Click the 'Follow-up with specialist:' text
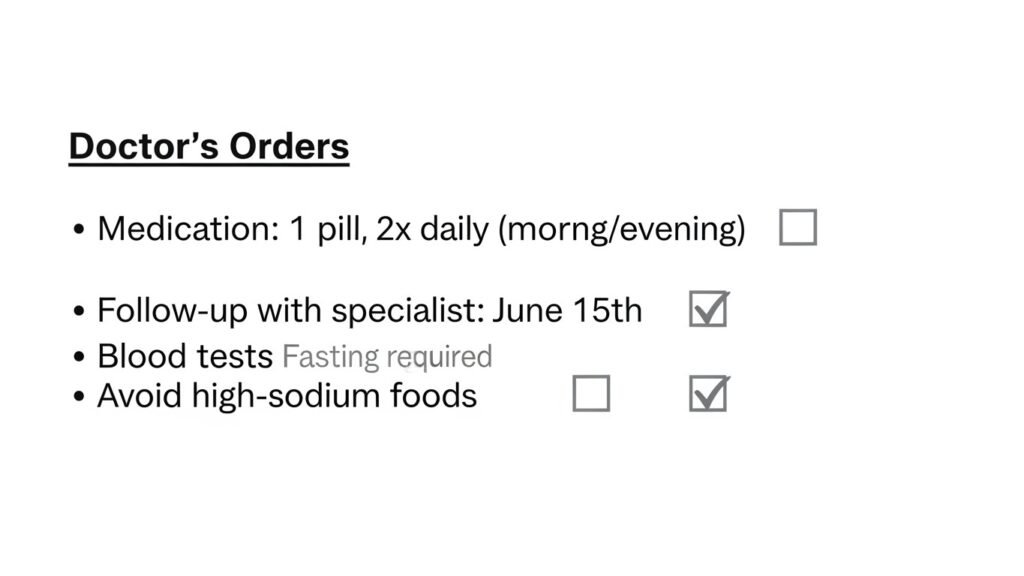This screenshot has height=576, width=1024. click(x=291, y=310)
